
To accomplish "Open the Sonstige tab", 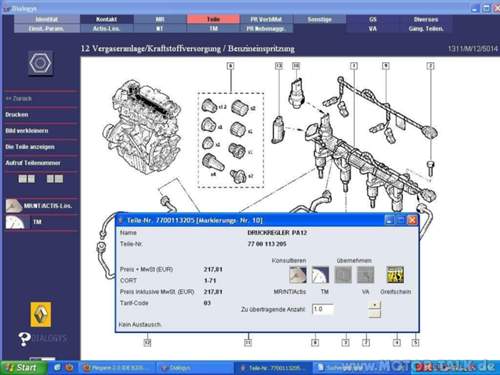I will coord(319,19).
